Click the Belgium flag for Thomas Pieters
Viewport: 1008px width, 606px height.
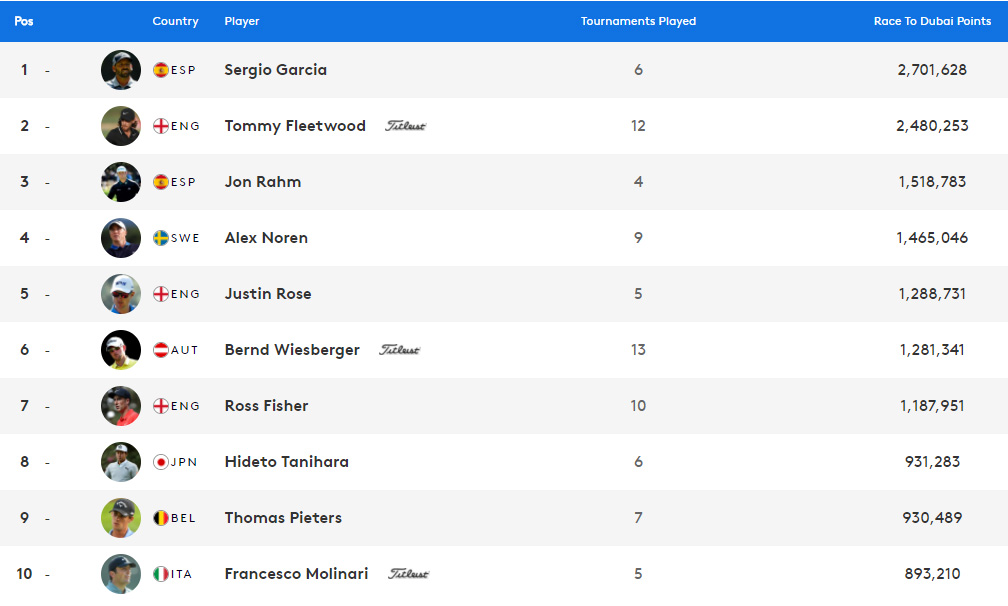coord(161,518)
